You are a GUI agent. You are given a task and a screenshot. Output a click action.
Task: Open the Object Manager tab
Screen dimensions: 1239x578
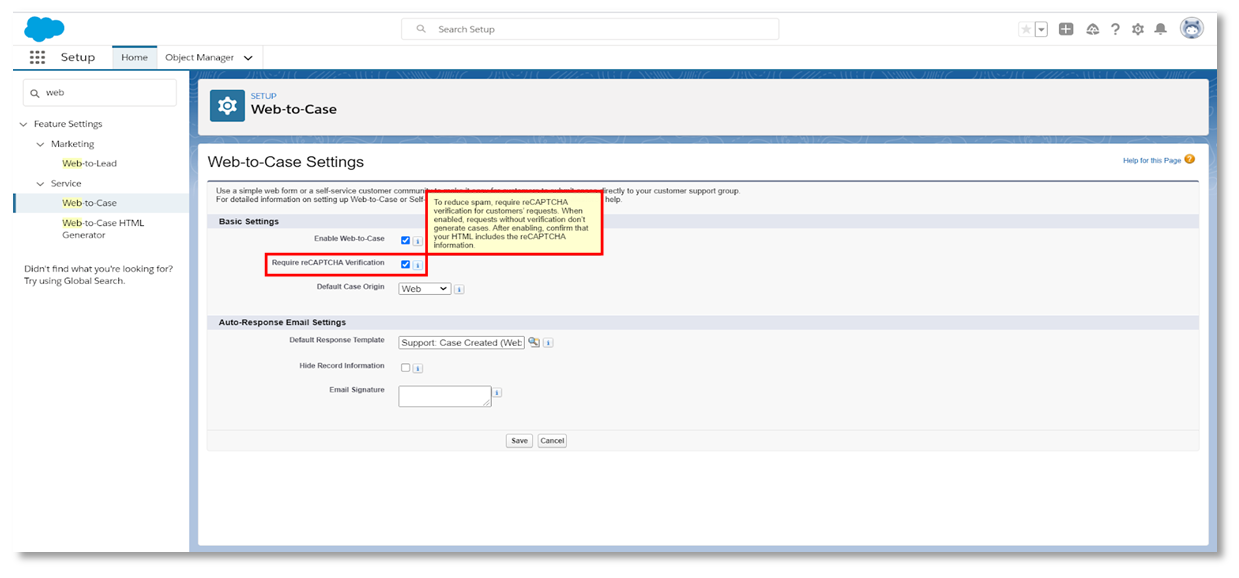click(x=199, y=58)
